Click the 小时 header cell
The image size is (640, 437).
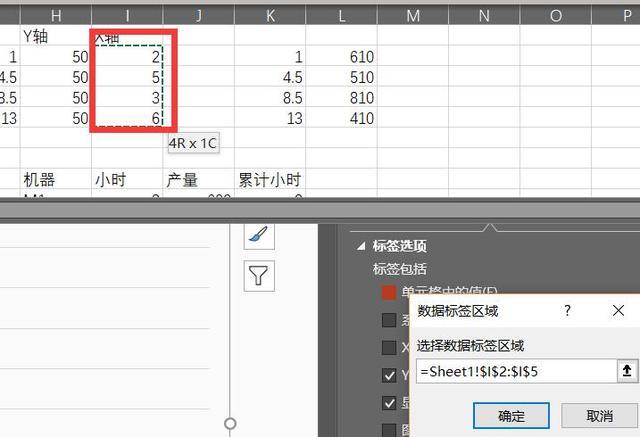click(127, 179)
